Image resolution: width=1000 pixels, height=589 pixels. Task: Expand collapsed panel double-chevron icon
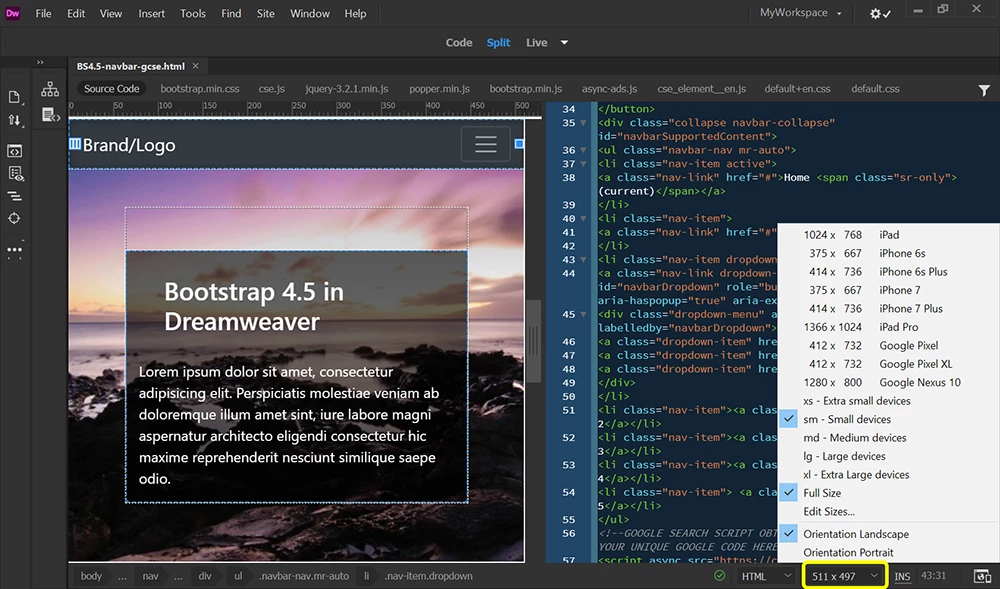pyautogui.click(x=40, y=62)
